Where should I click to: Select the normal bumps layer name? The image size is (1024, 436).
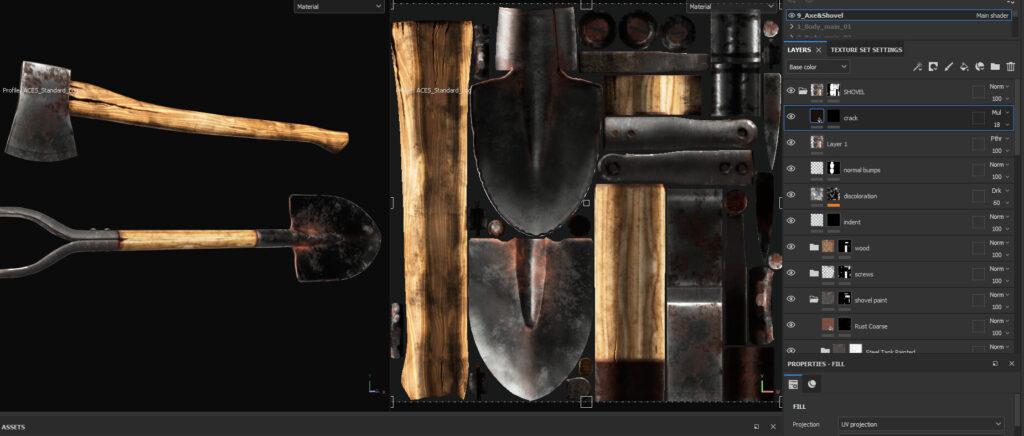(862, 170)
